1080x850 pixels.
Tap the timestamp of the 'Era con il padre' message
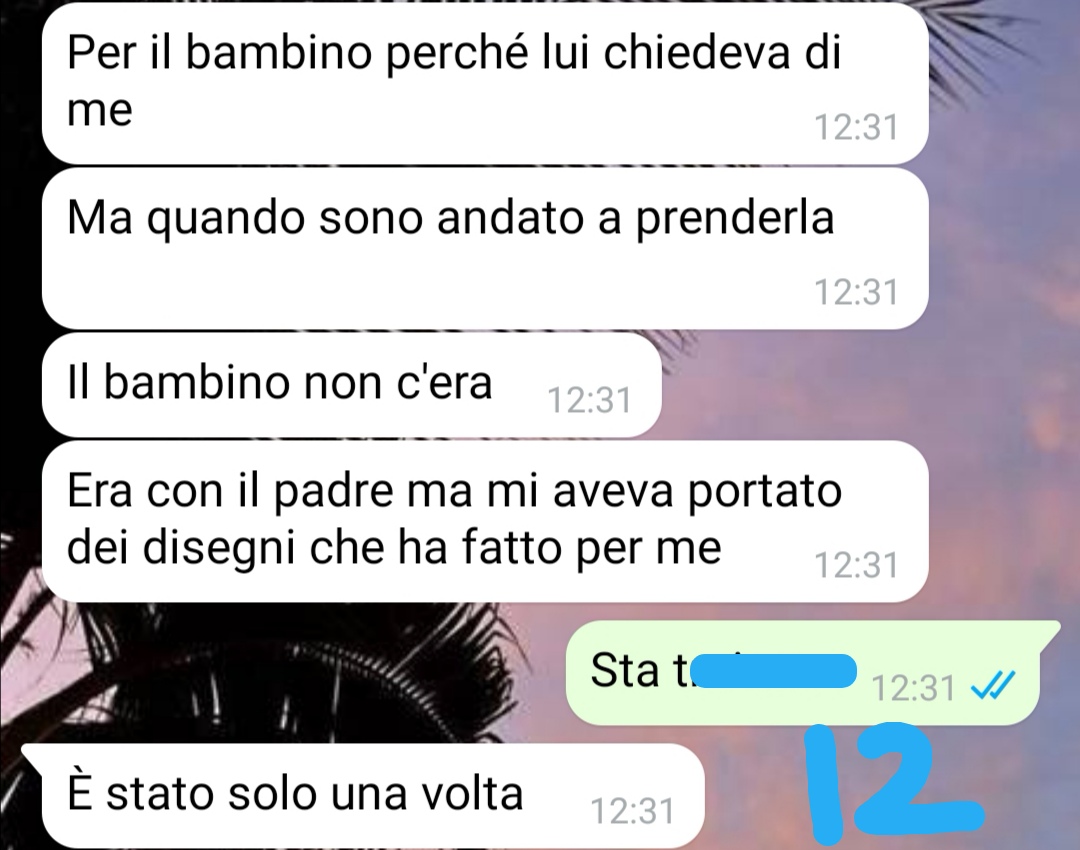coord(856,566)
